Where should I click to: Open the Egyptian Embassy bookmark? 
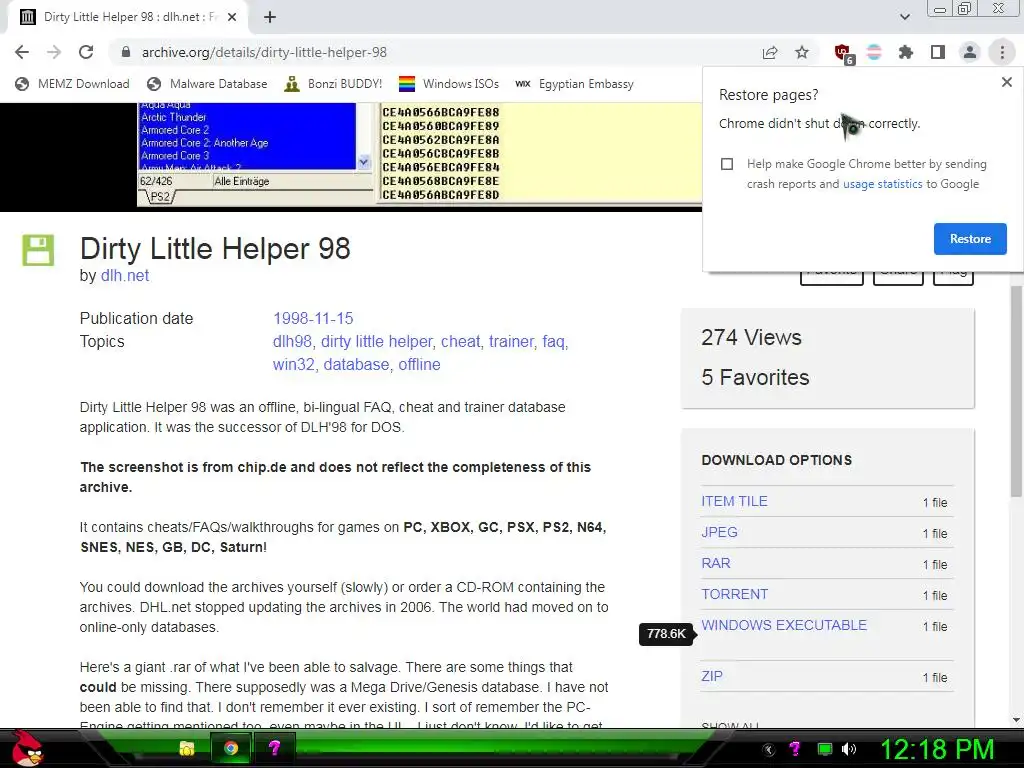[x=575, y=84]
